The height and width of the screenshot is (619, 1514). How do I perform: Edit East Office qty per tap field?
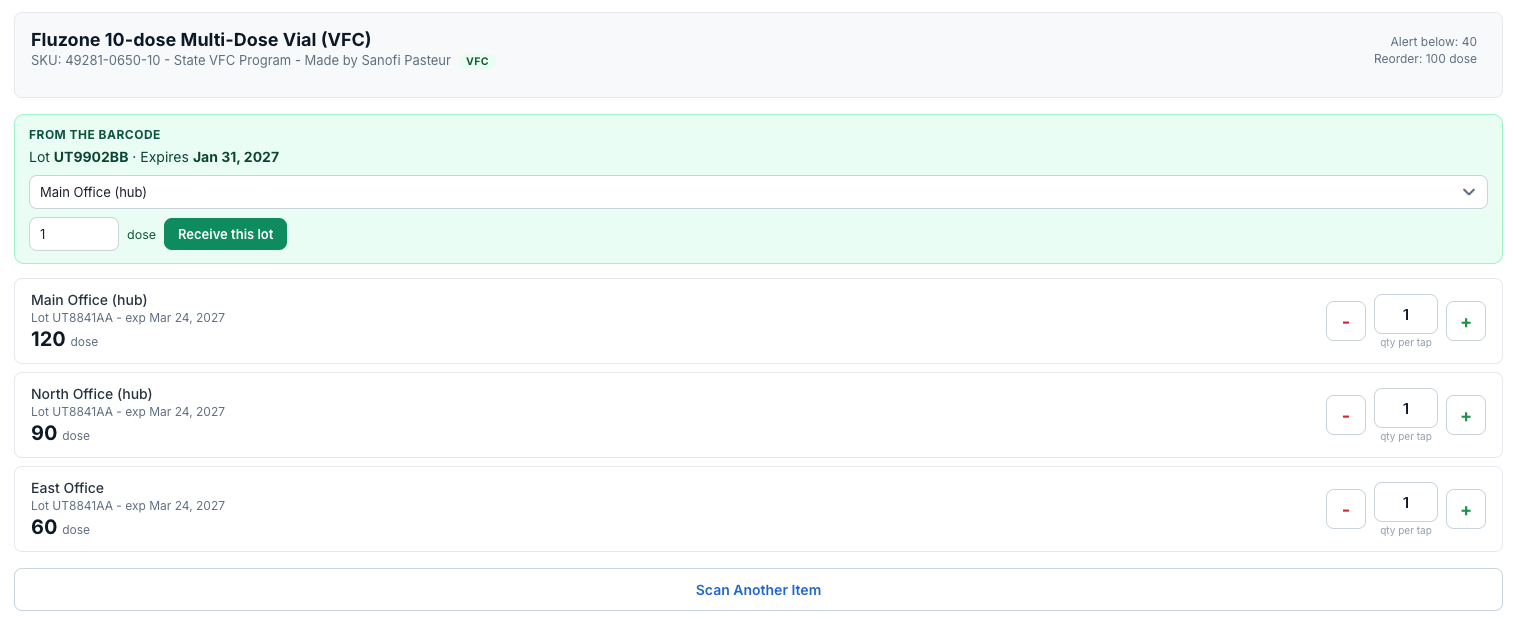coord(1405,502)
